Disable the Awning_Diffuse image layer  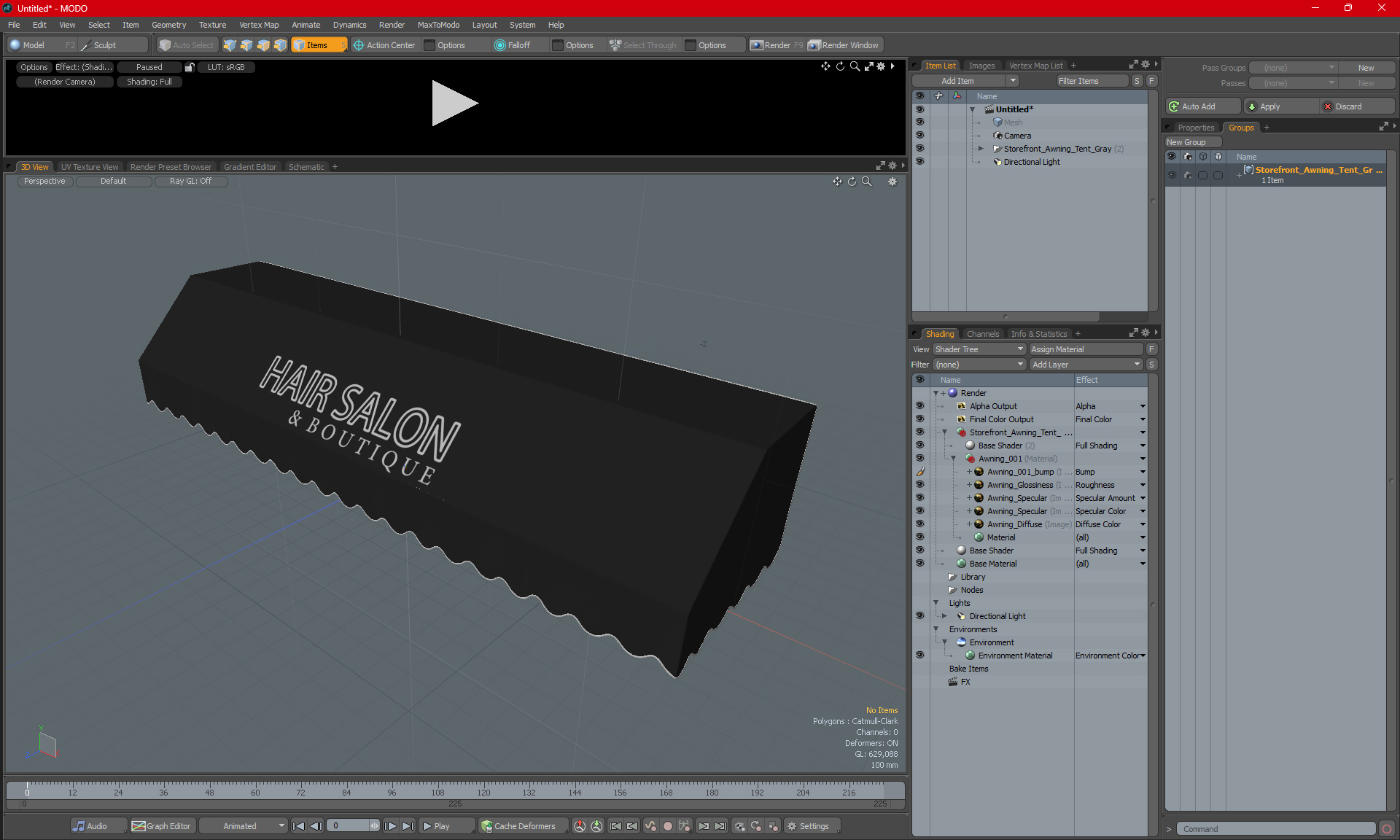click(x=919, y=524)
